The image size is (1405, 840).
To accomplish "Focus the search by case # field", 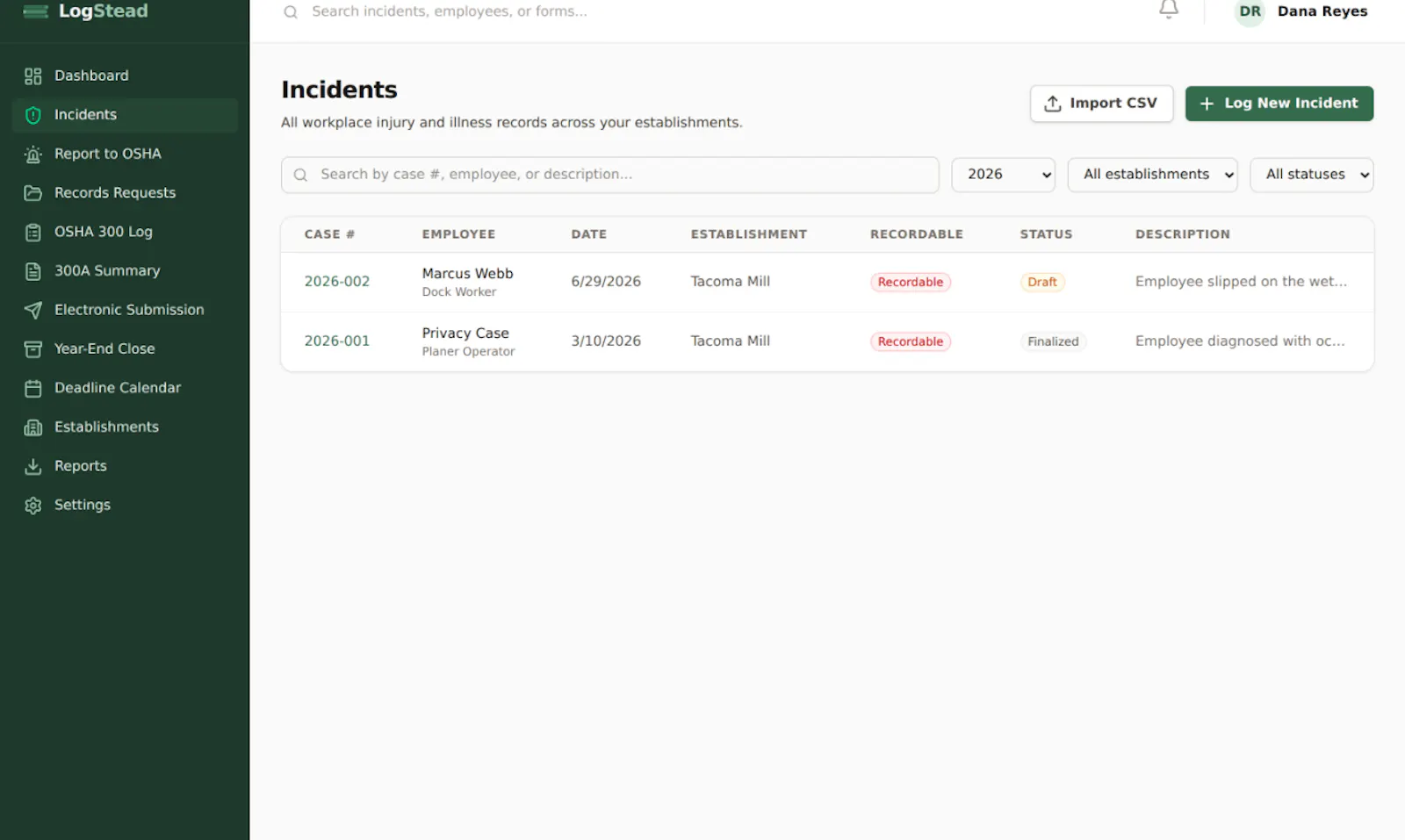I will pos(610,175).
